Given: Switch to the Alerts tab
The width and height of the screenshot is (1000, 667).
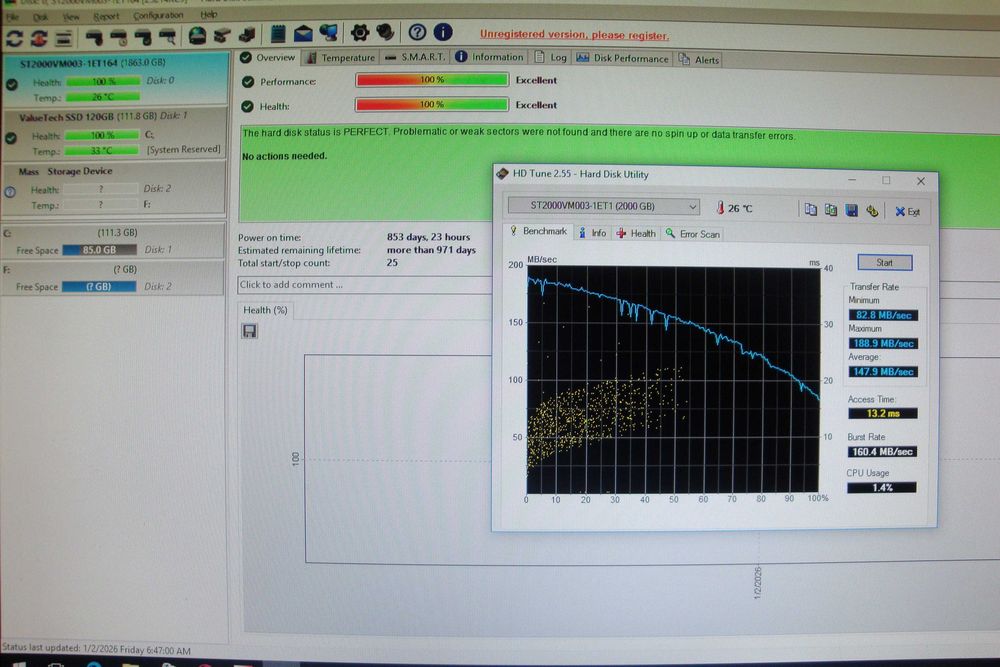Looking at the screenshot, I should (x=699, y=59).
